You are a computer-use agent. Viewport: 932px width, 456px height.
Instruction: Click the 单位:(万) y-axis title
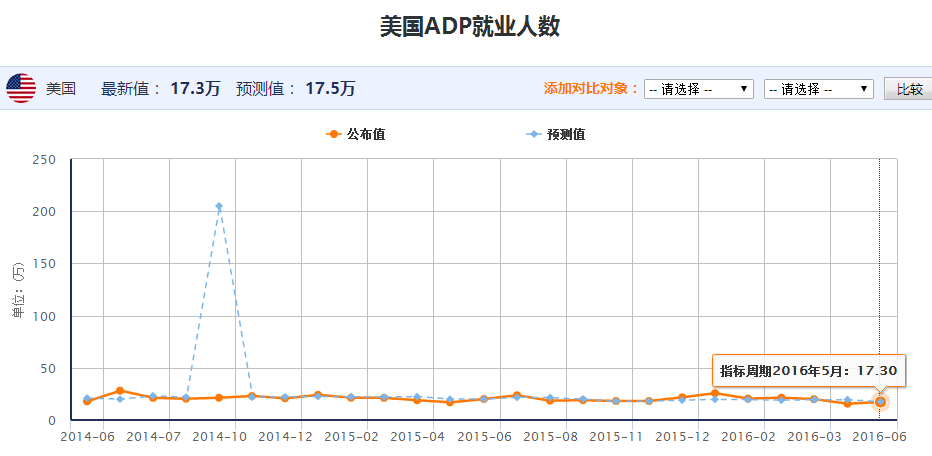coord(17,290)
